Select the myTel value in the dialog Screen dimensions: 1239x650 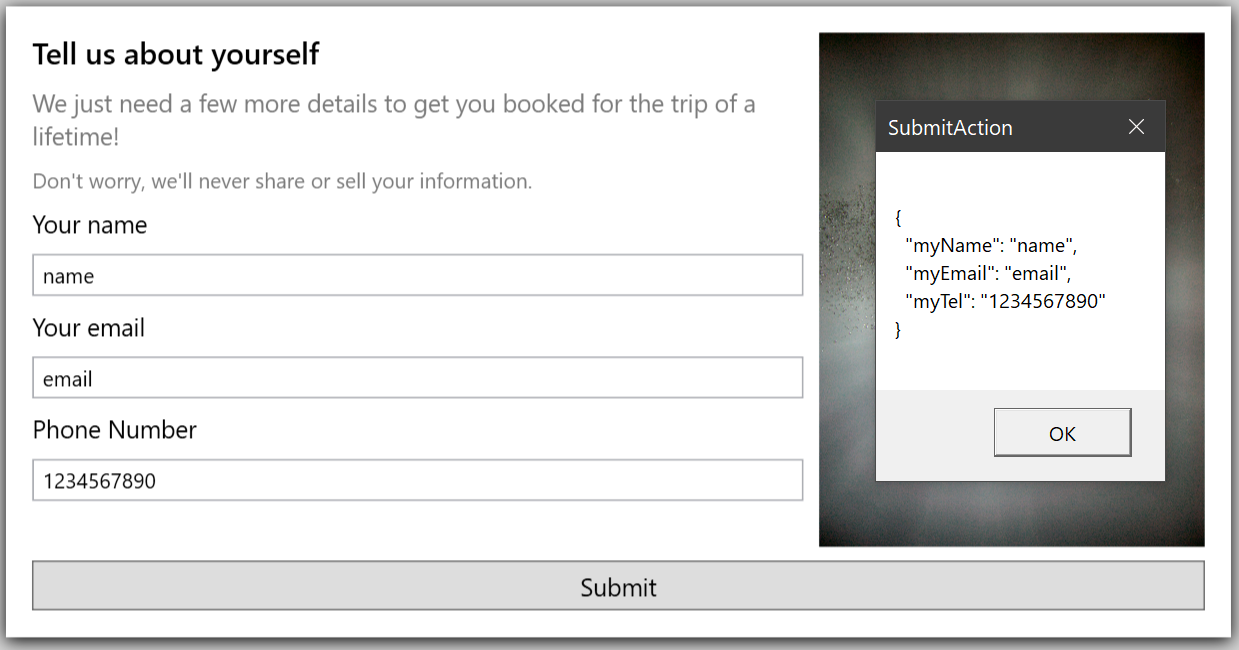pyautogui.click(x=1046, y=299)
